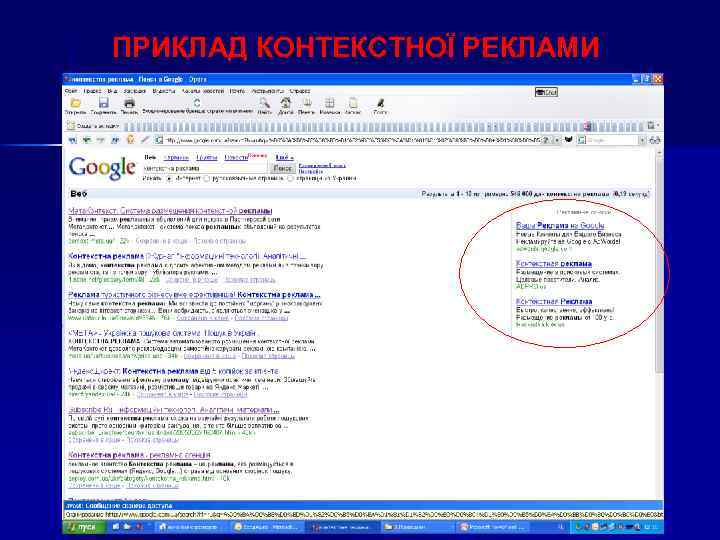
Task: Click the binoculars icon right of search box
Action: coord(655,140)
